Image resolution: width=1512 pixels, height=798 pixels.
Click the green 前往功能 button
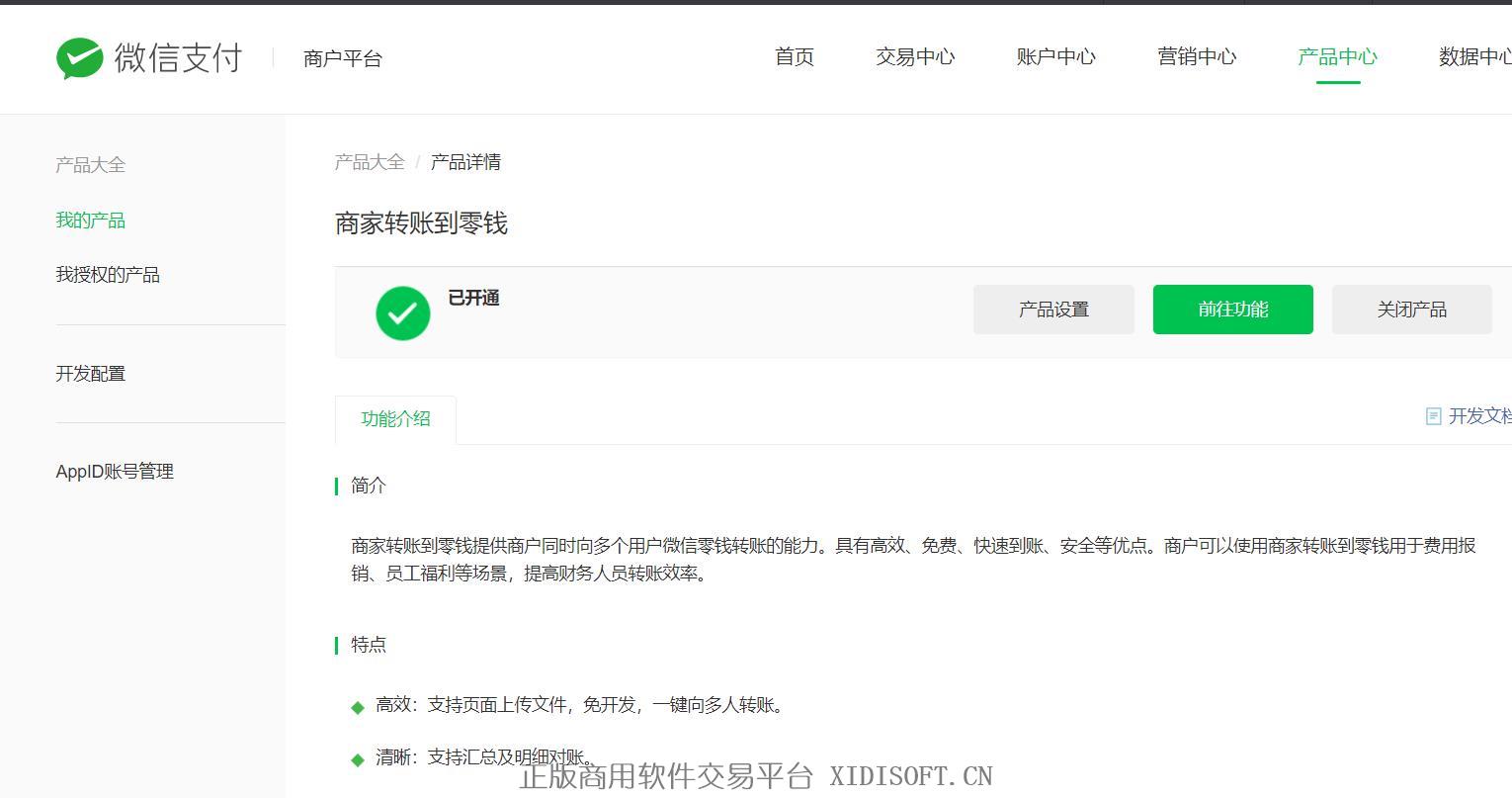point(1233,310)
